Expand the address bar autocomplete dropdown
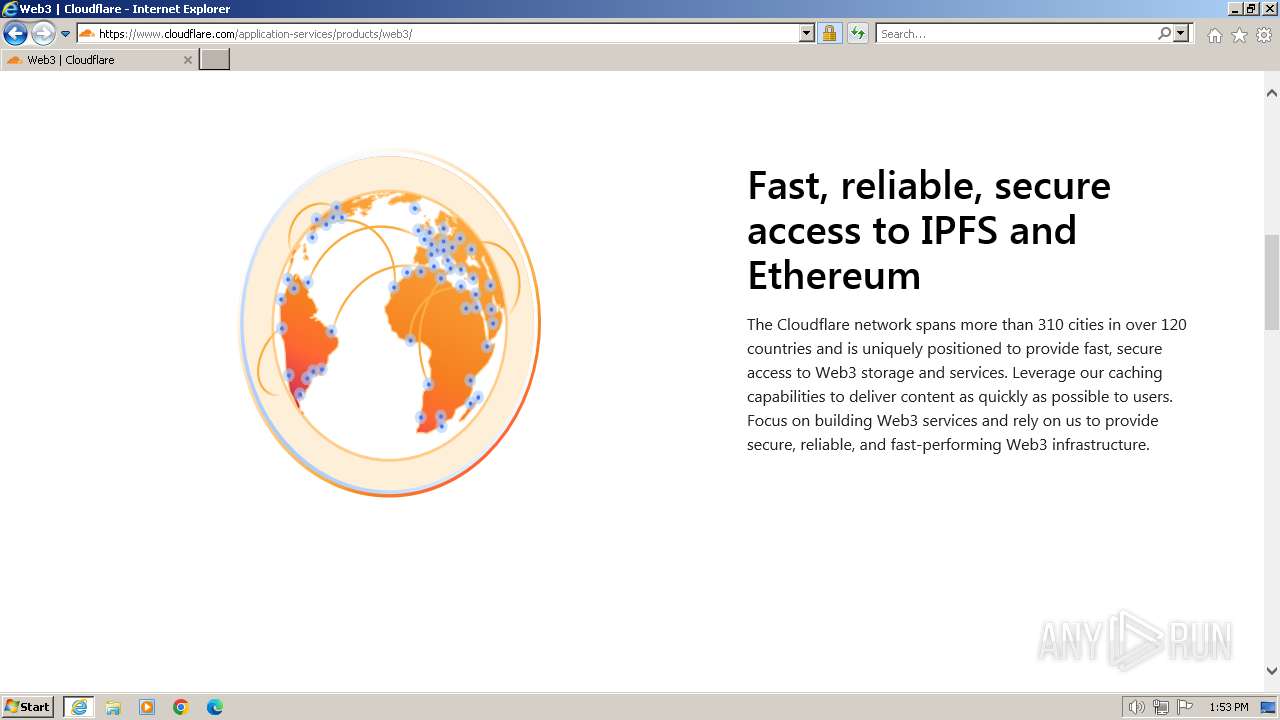 (807, 33)
